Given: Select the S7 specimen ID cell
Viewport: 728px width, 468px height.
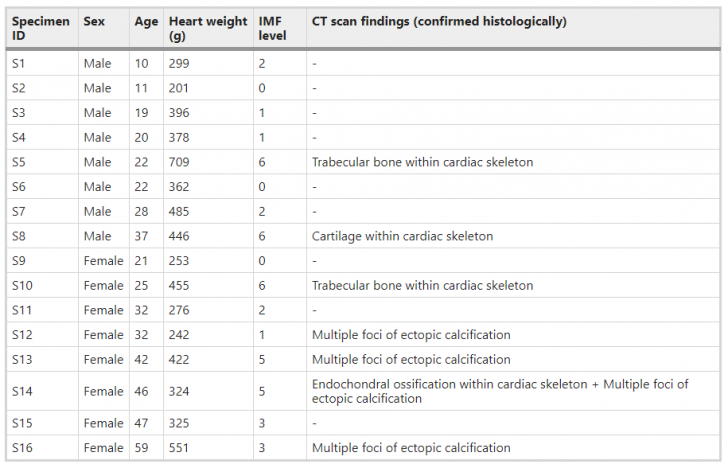Looking at the screenshot, I should pyautogui.click(x=20, y=211).
